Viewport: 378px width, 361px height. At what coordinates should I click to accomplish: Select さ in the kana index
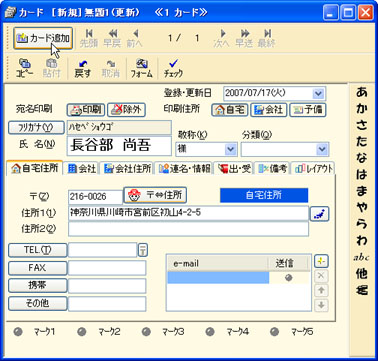361,125
